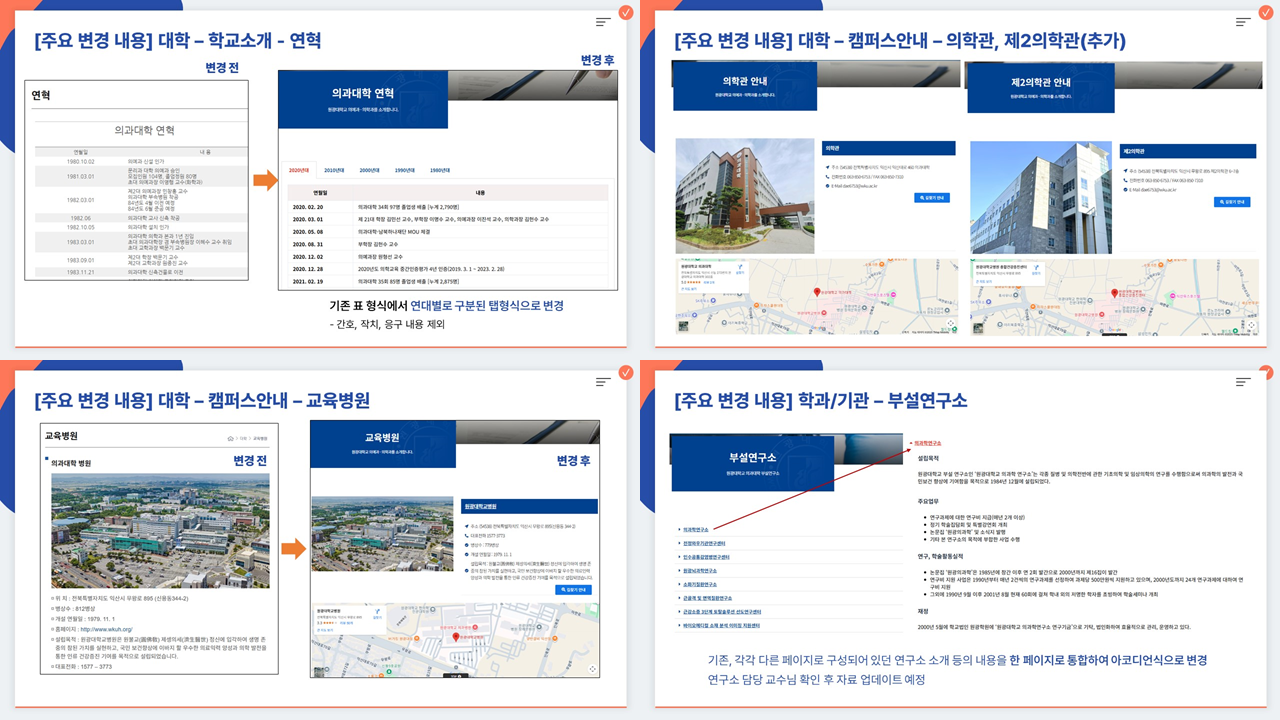Click the orange arrow on the 교육병원 slide
Viewport: 1280px width, 720px height.
(x=293, y=548)
